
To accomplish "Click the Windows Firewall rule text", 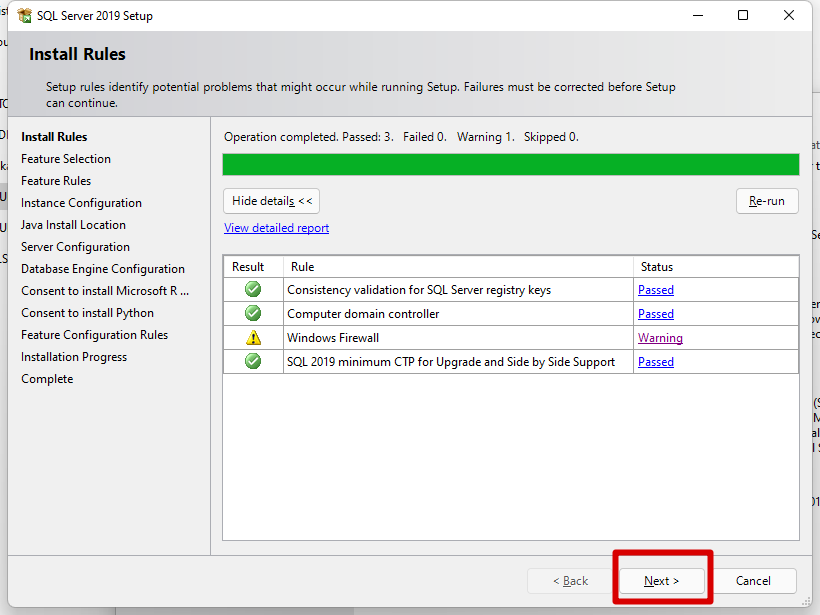I will pos(333,338).
